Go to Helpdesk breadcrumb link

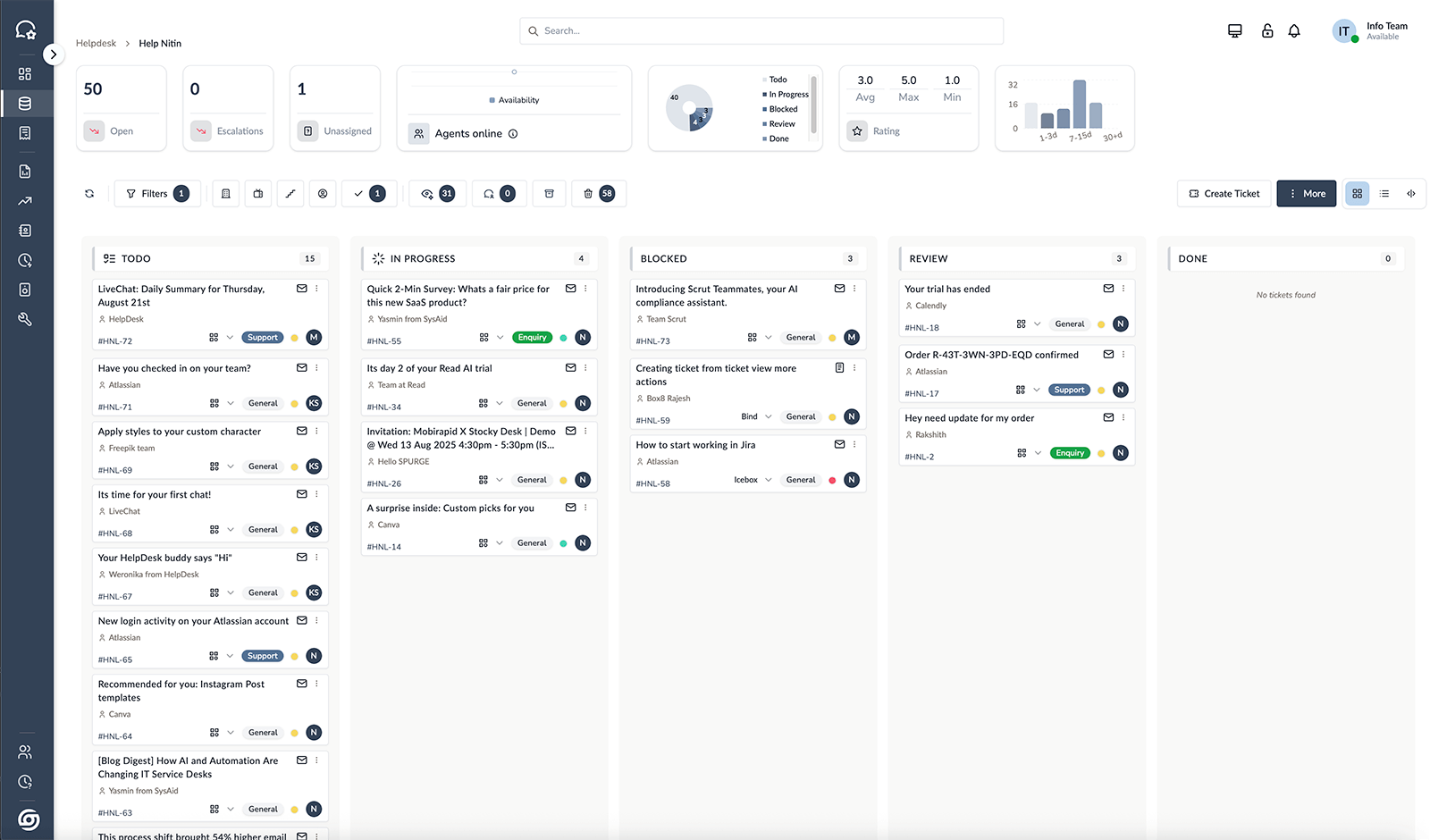(96, 43)
